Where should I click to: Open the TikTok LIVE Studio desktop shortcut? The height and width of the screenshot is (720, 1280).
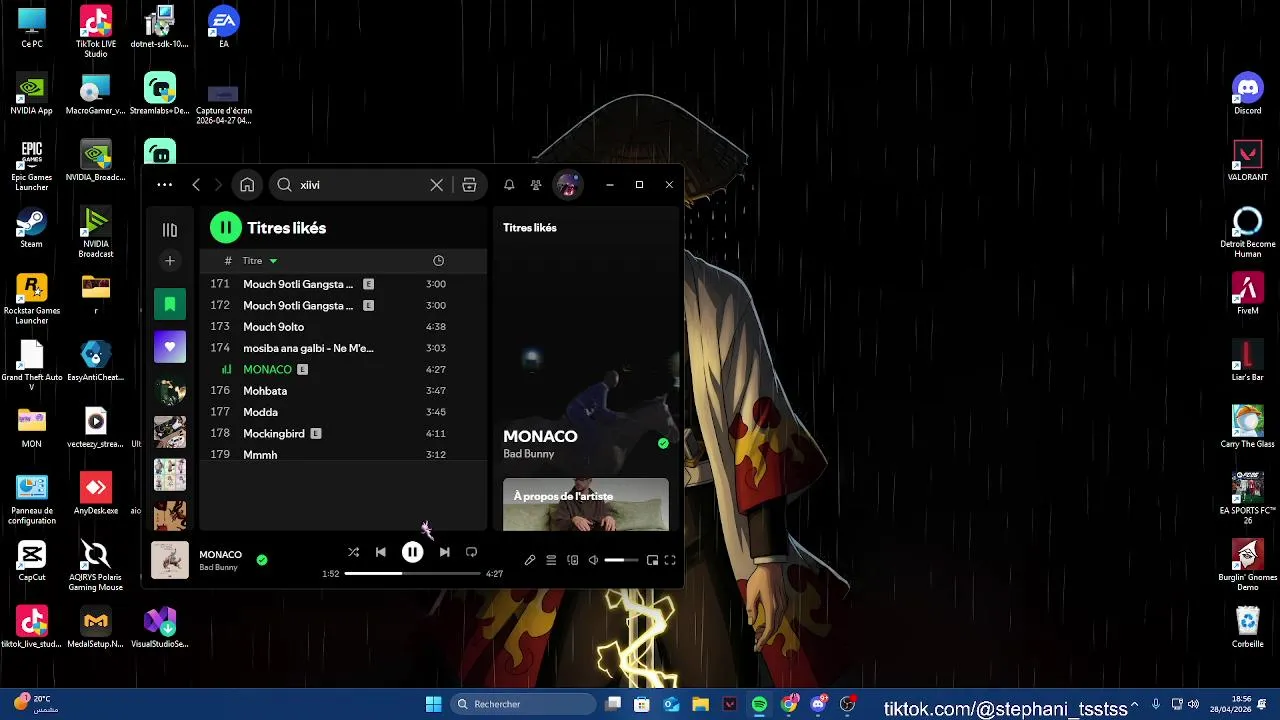(96, 31)
